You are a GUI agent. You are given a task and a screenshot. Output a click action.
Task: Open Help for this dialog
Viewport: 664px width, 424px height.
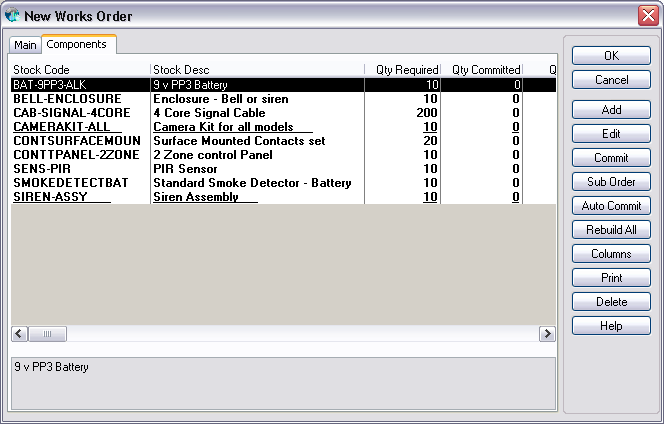(611, 326)
